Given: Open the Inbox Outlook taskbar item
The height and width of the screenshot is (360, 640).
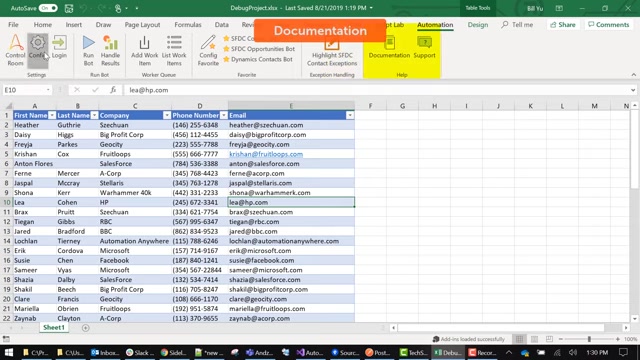Looking at the screenshot, I should (104, 352).
